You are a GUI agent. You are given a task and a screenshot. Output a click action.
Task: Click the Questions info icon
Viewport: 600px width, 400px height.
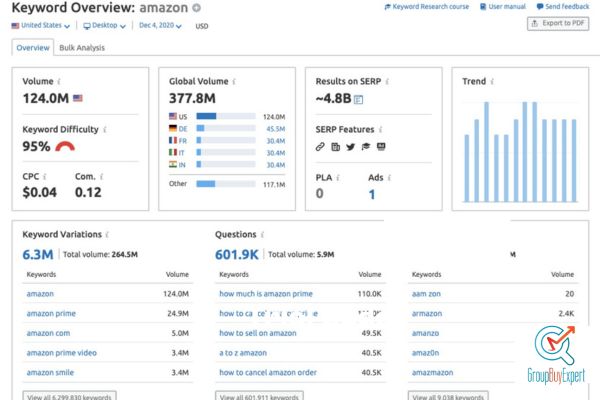point(262,235)
